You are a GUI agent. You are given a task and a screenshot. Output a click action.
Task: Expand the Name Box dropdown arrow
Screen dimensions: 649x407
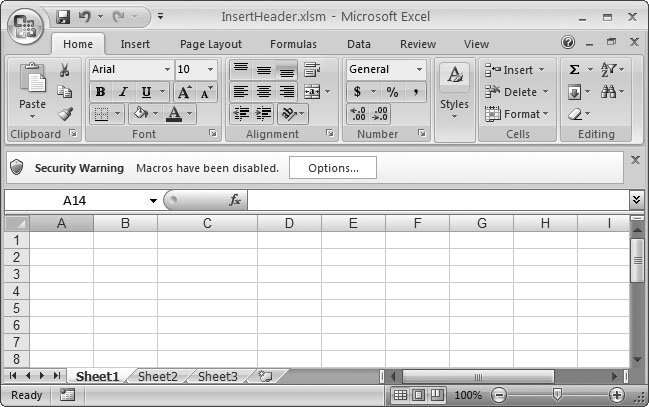click(153, 201)
